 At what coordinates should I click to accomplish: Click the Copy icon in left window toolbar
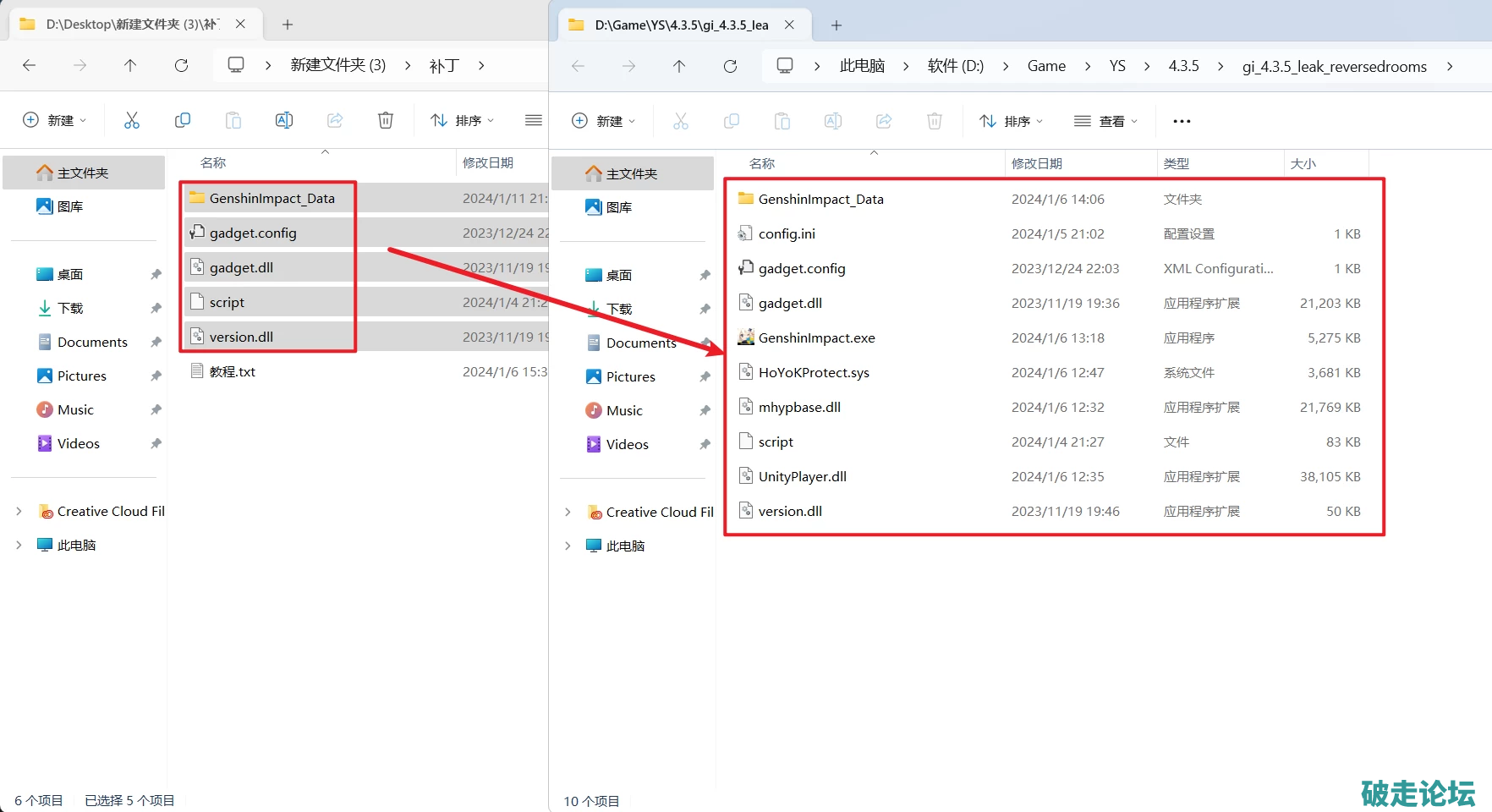coord(183,120)
